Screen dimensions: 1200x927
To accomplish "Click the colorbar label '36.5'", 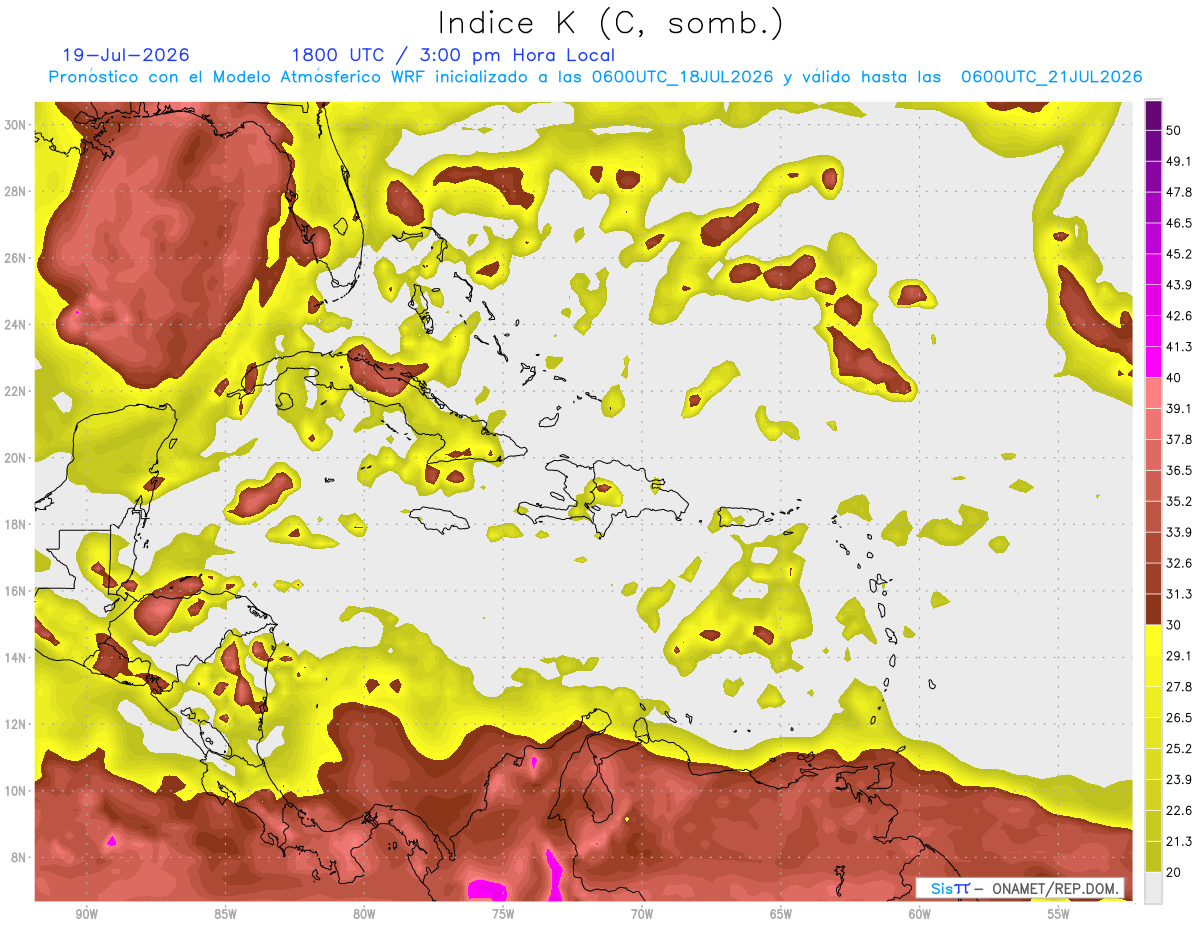I will (1178, 470).
